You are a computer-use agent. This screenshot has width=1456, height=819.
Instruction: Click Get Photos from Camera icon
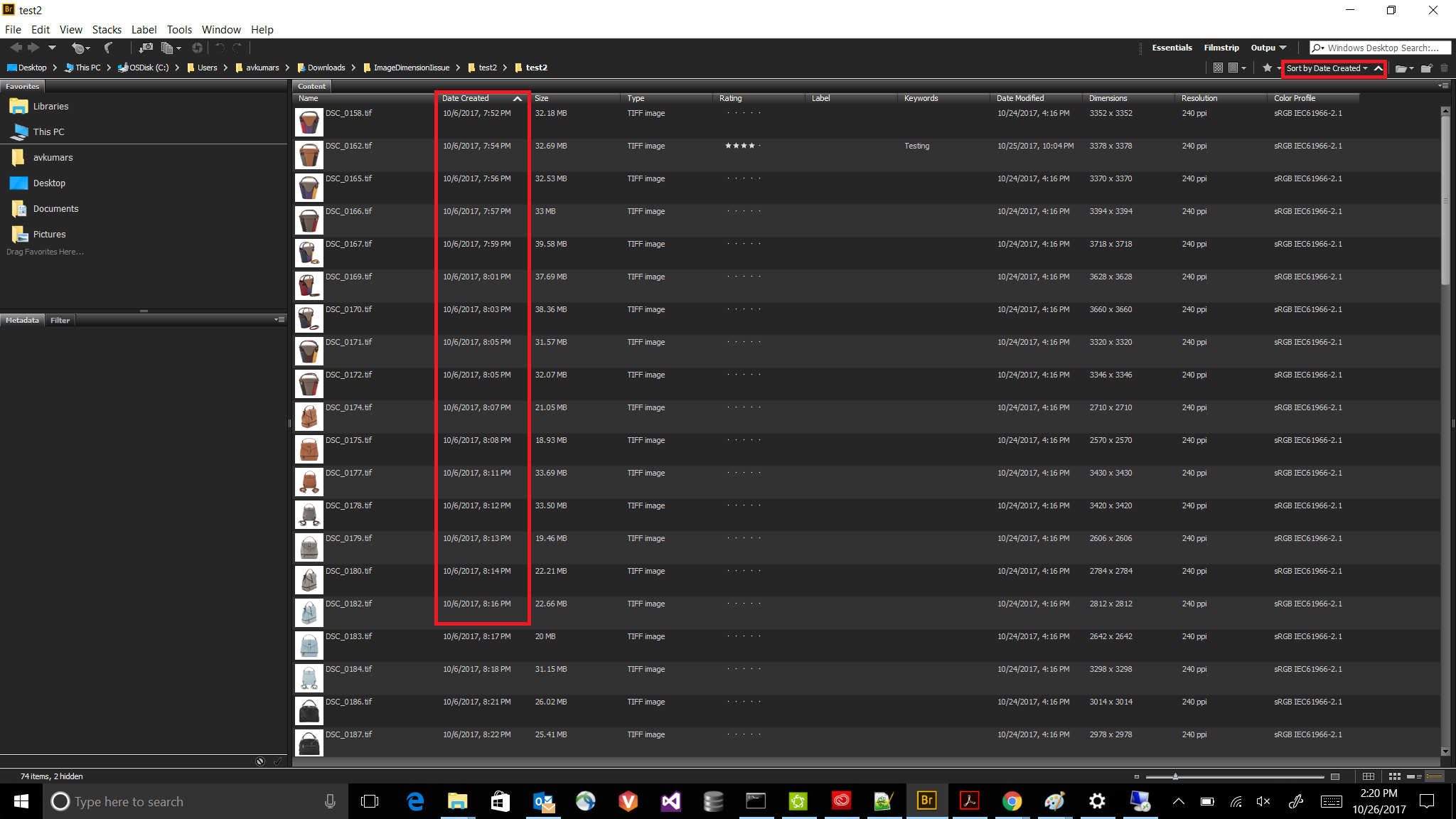[146, 48]
